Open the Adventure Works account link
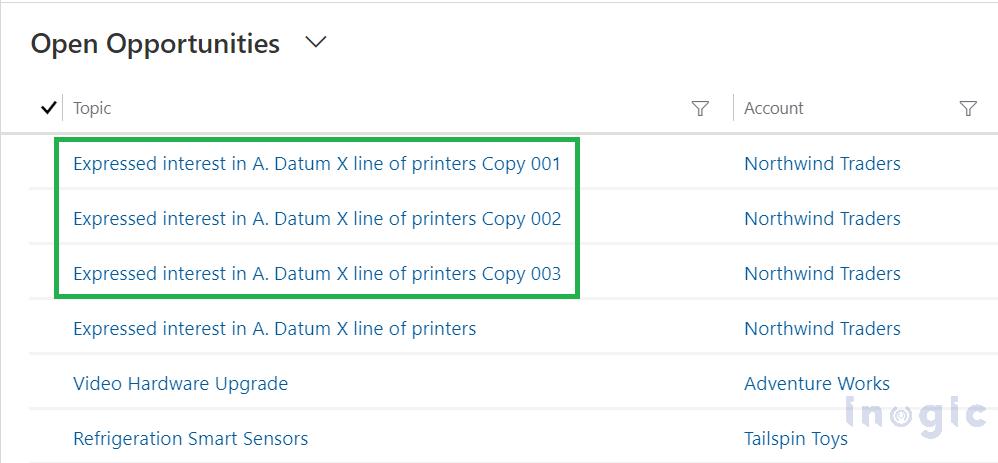The width and height of the screenshot is (998, 463). pyautogui.click(x=816, y=384)
